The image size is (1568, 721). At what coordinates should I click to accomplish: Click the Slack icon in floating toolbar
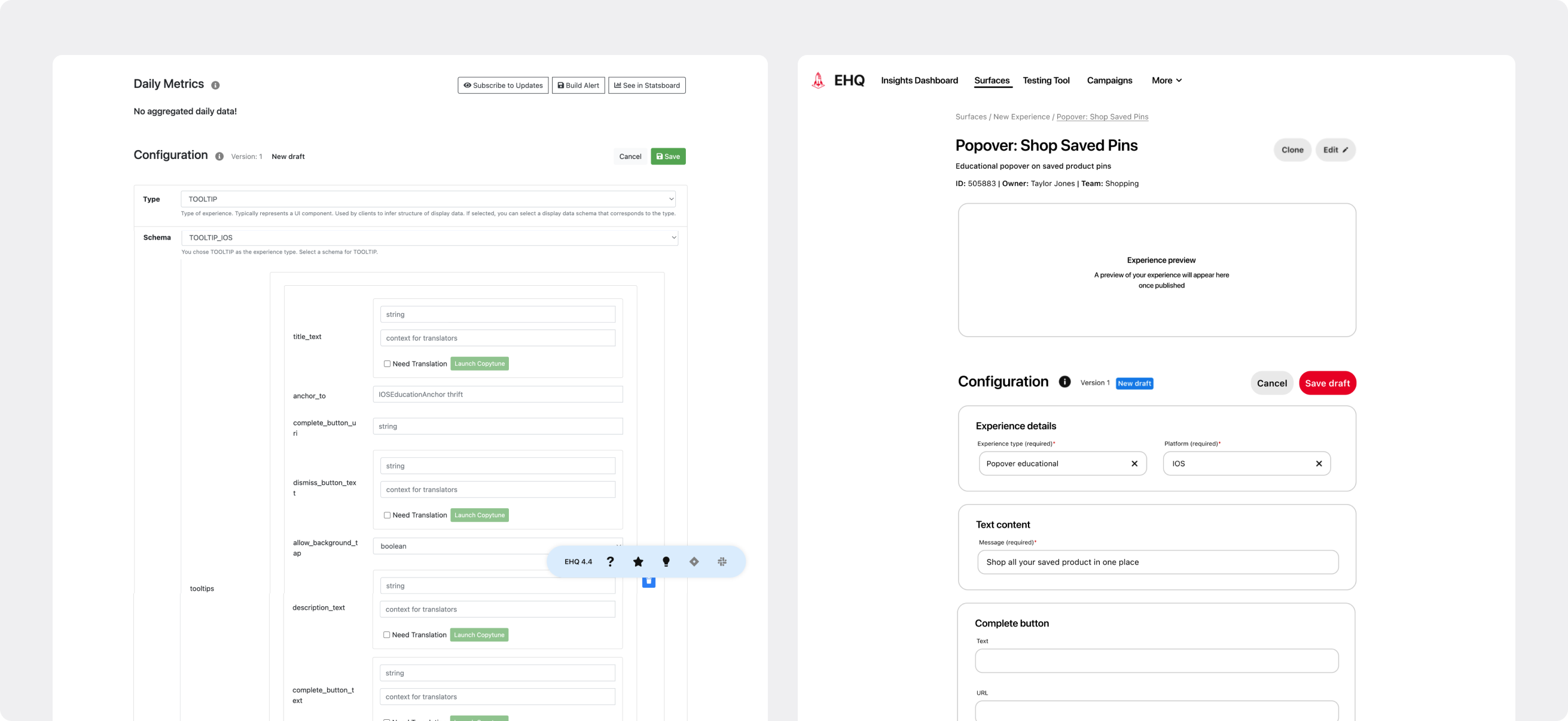tap(722, 561)
